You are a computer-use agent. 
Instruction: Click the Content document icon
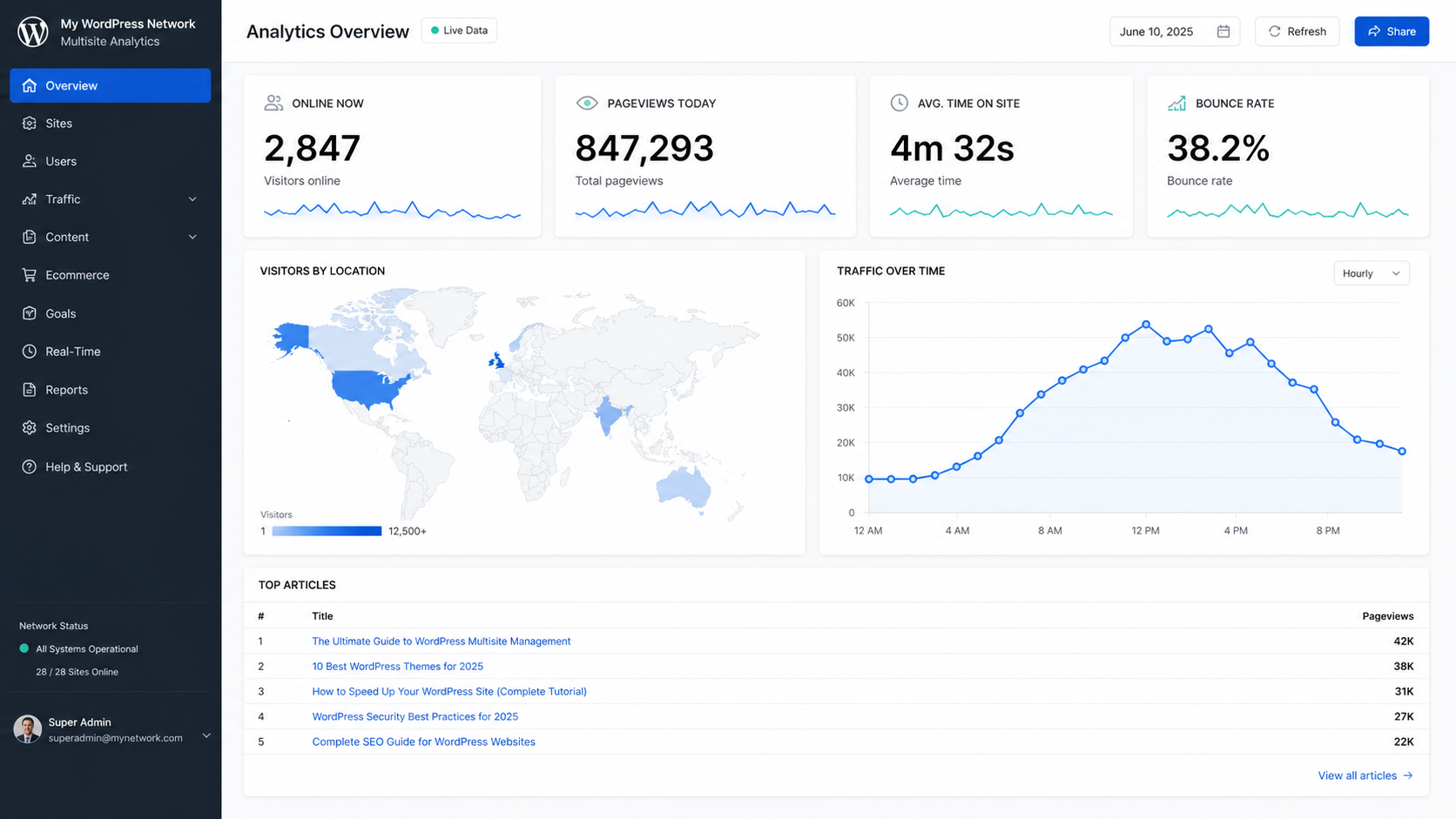coord(30,237)
